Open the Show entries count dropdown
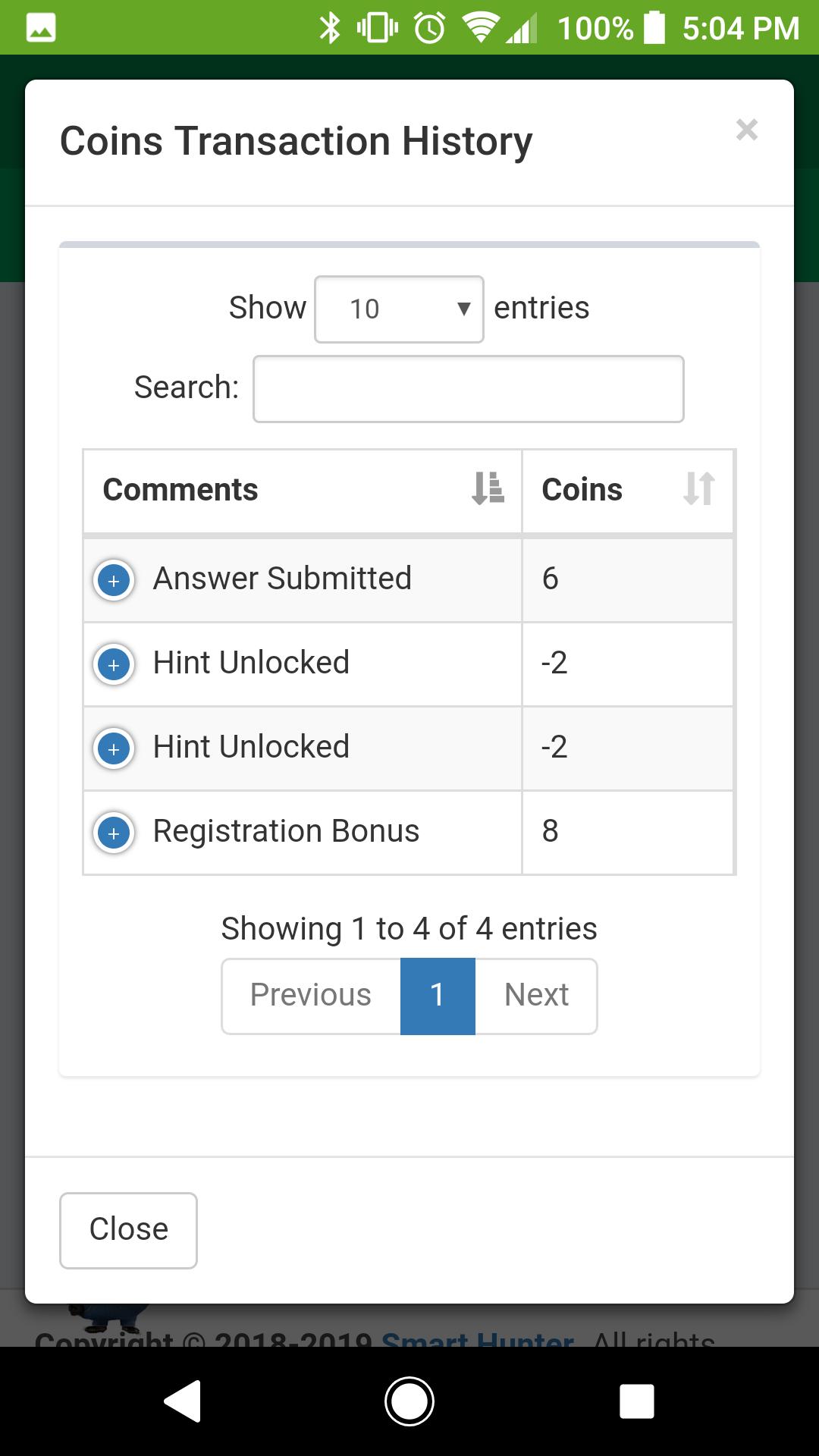This screenshot has width=819, height=1456. coord(399,309)
